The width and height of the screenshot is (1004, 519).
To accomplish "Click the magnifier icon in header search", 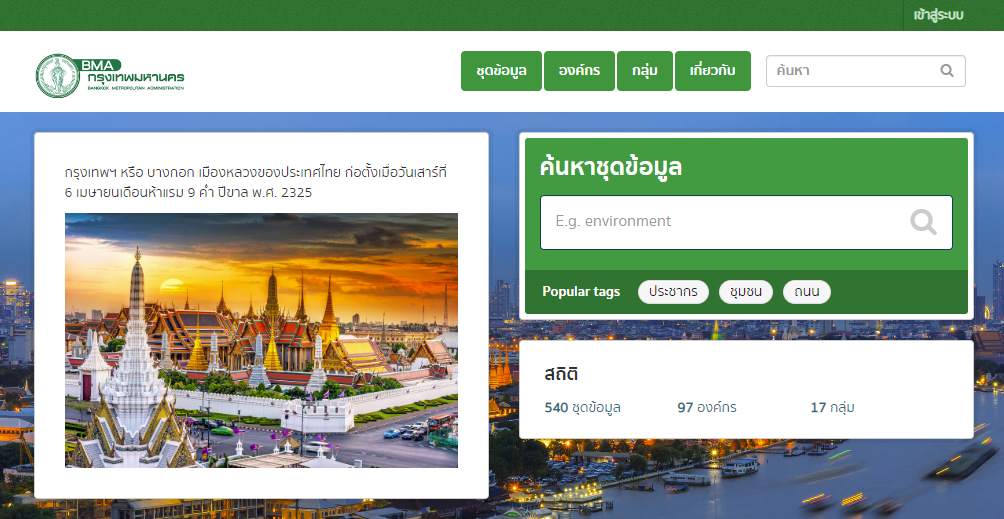I will point(946,71).
